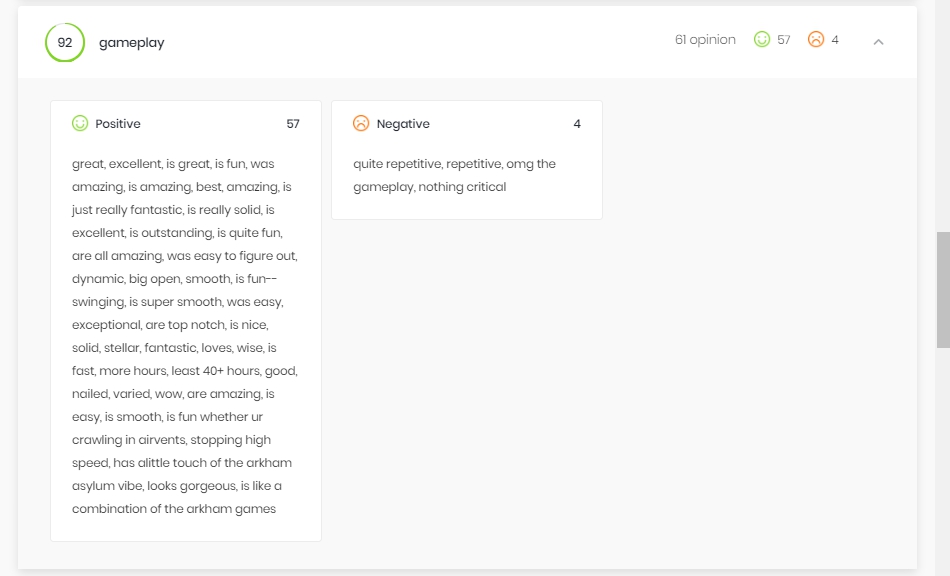950x576 pixels.
Task: Click the page vertical scrollbar thumb
Action: pyautogui.click(x=943, y=290)
